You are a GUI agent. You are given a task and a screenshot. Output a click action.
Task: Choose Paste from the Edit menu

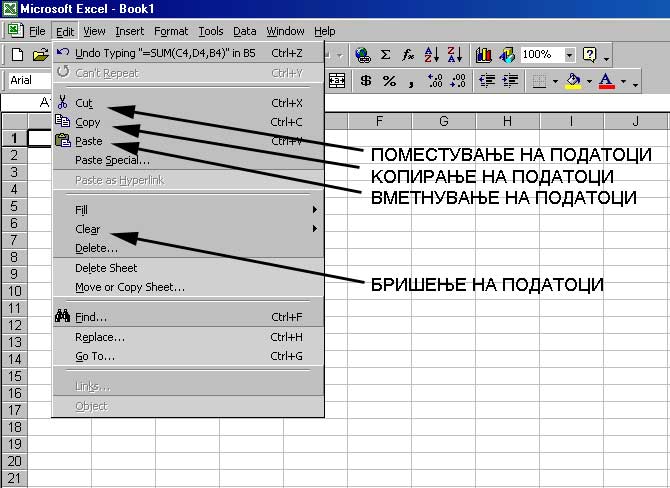[188, 141]
